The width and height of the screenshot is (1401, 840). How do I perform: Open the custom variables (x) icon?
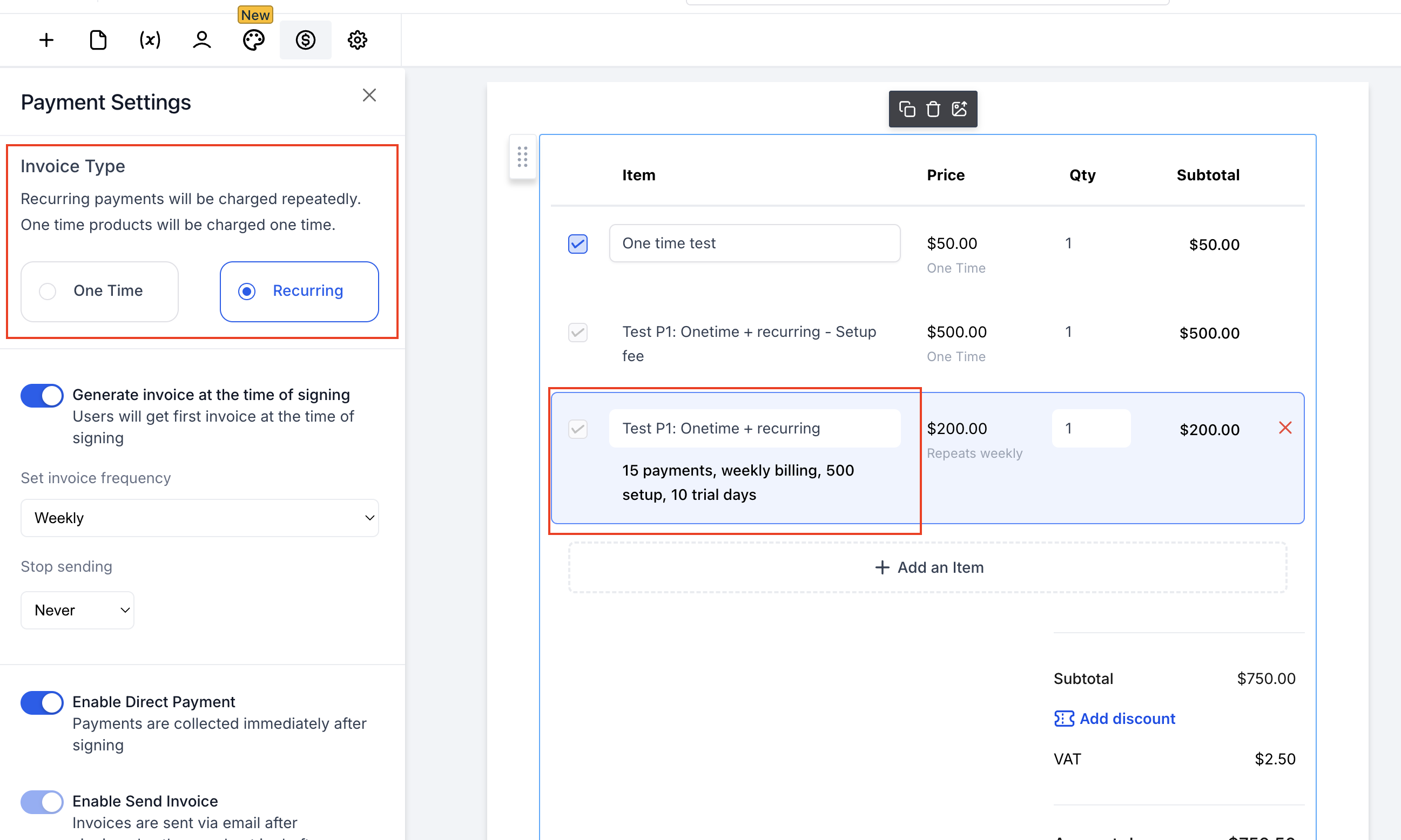coord(150,40)
